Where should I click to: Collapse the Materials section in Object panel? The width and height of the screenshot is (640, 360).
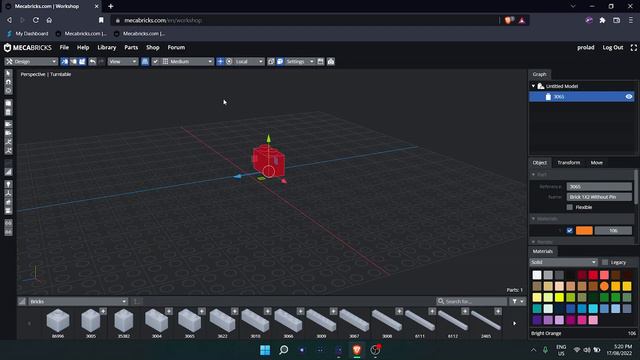tap(533, 219)
